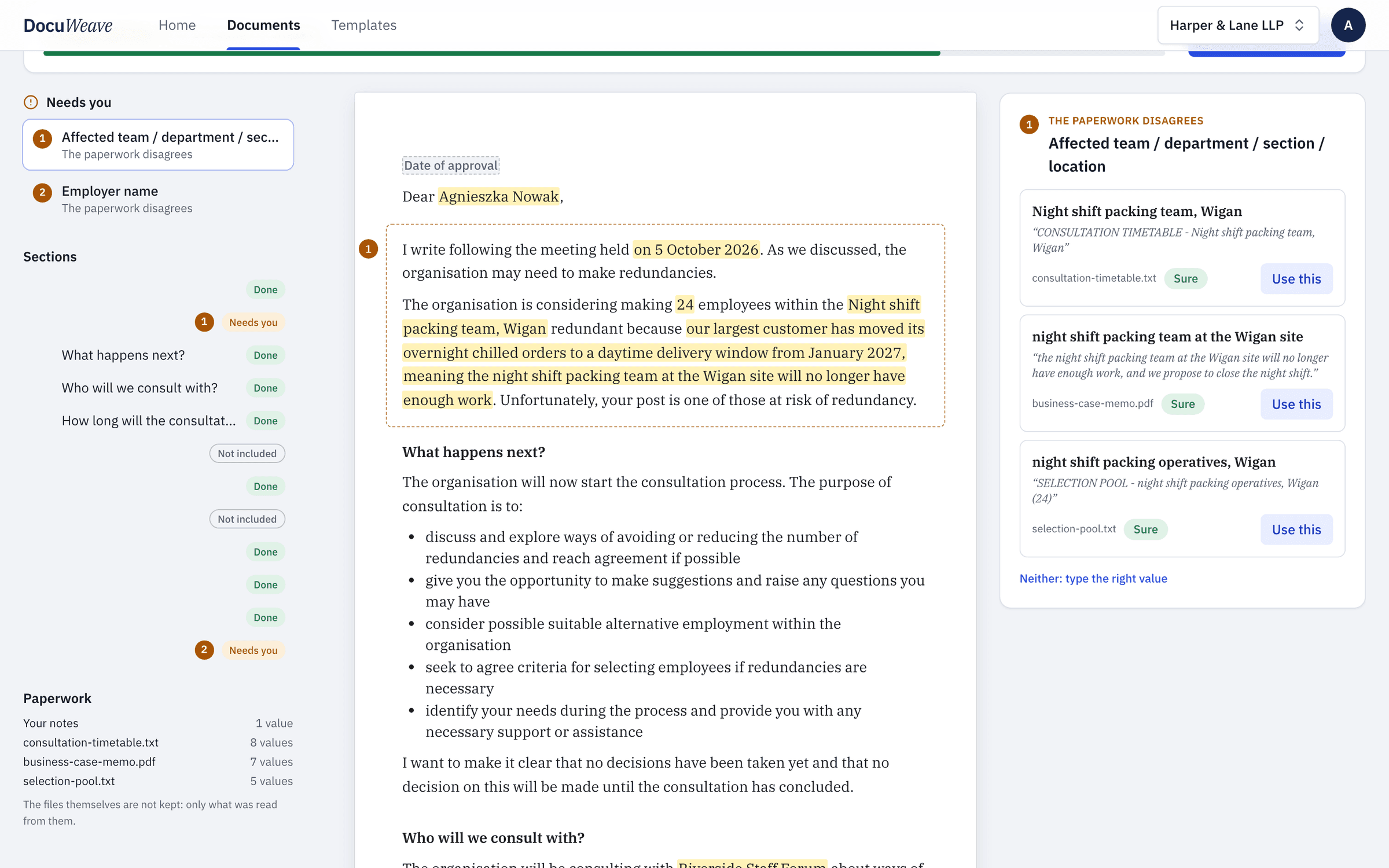Click marker 1 beside the letter paragraph
This screenshot has width=1389, height=868.
point(368,249)
